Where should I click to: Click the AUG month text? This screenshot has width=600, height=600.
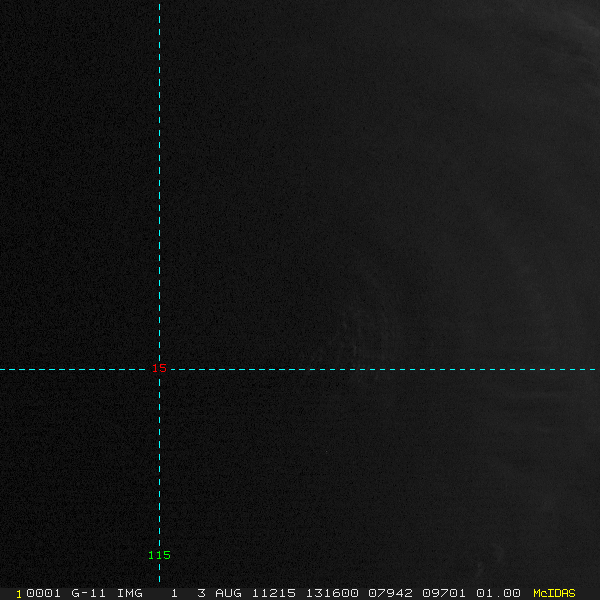click(228, 593)
